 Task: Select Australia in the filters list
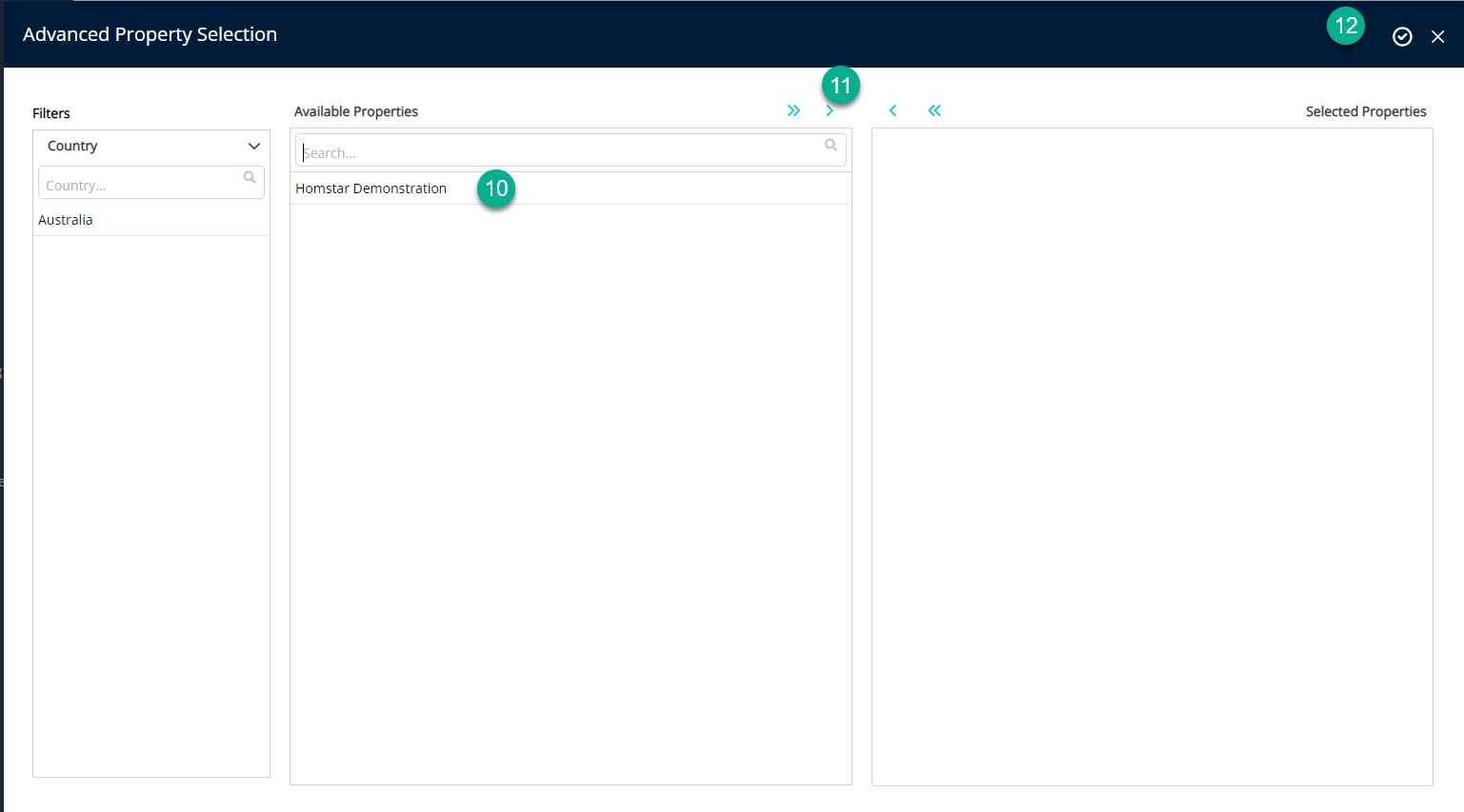pos(66,220)
